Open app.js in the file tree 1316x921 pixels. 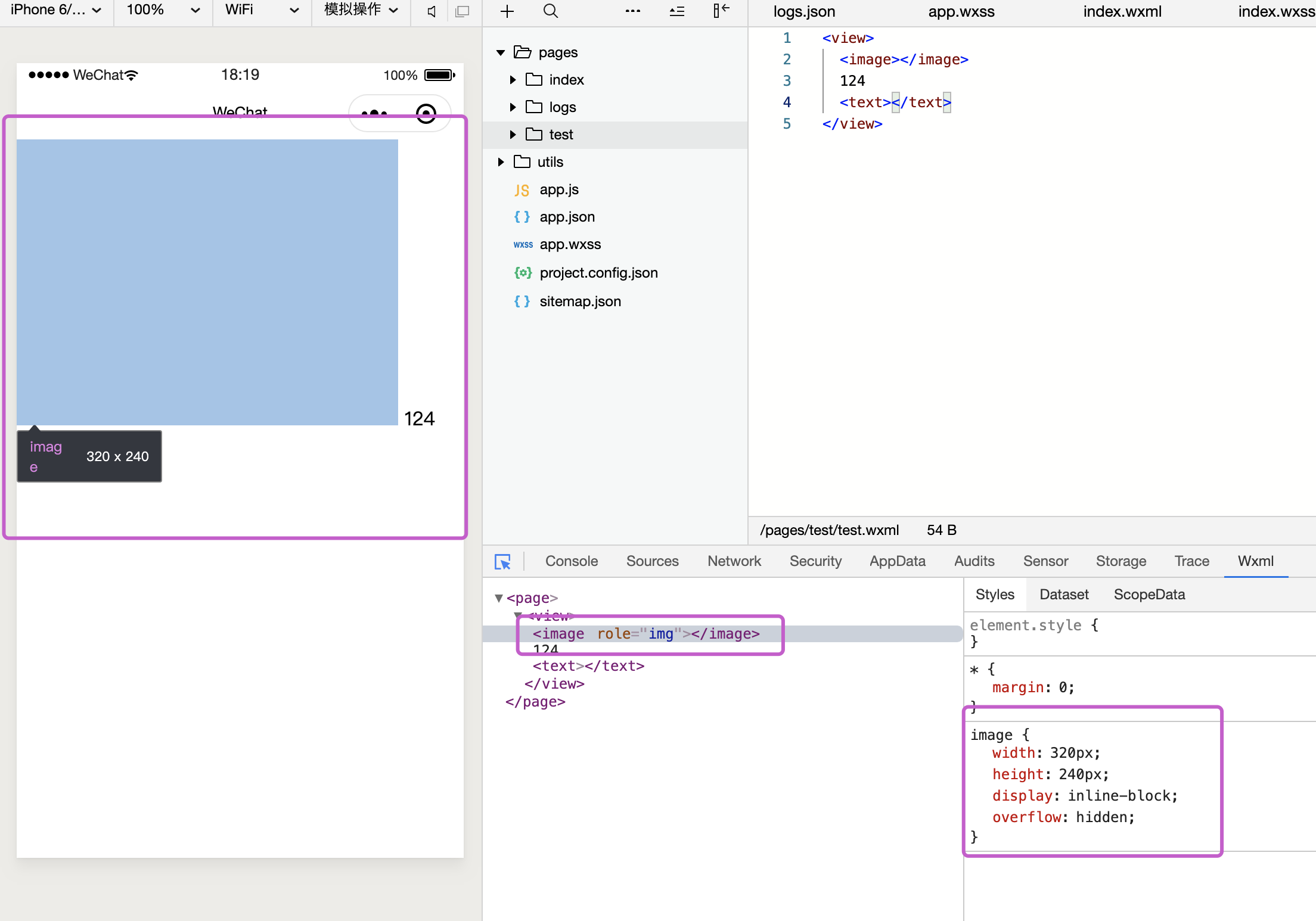[559, 190]
